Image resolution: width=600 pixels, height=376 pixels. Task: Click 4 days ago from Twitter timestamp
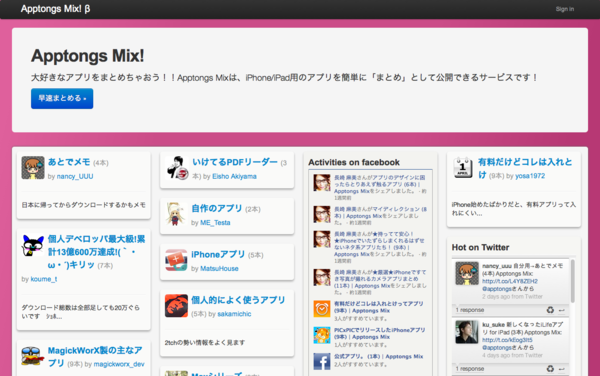512,355
